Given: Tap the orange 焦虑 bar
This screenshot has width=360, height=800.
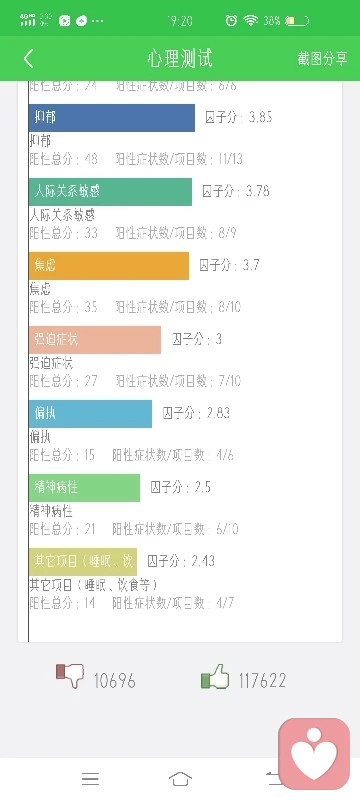Looking at the screenshot, I should [109, 266].
